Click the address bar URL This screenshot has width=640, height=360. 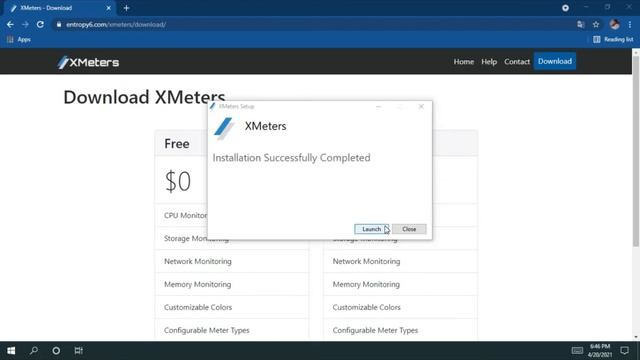tap(116, 24)
